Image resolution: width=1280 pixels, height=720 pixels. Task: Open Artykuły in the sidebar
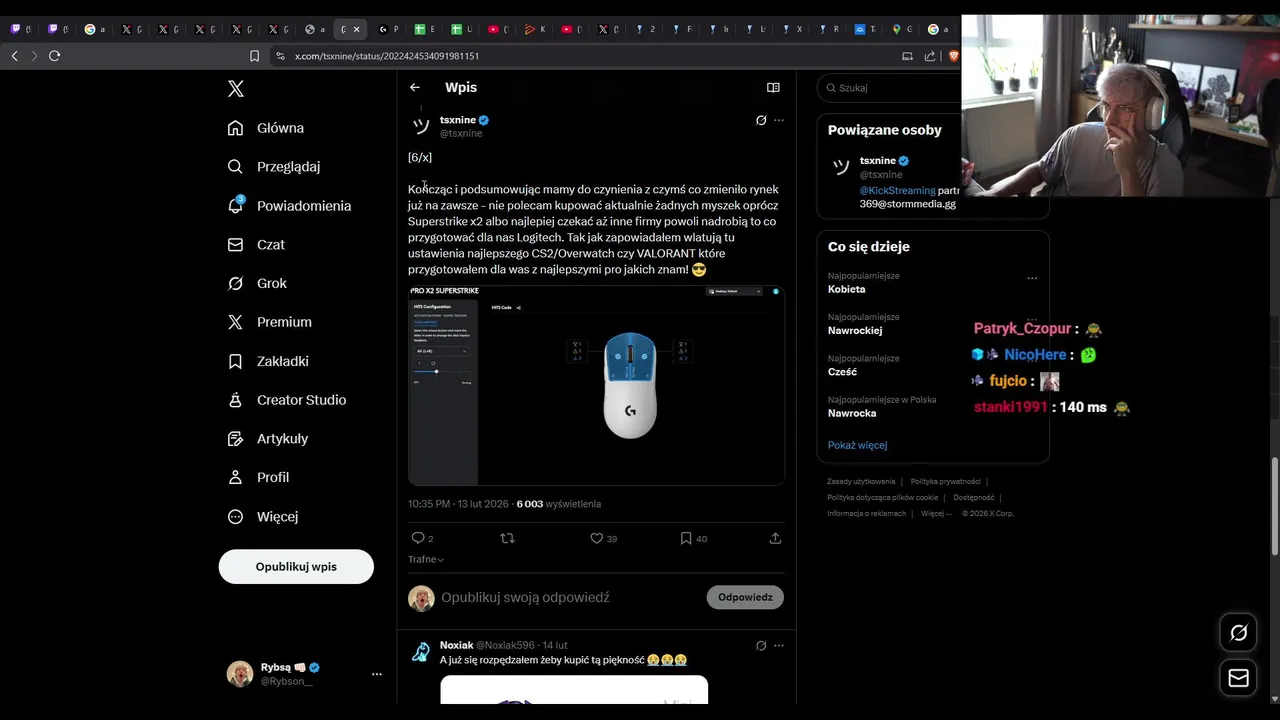(x=268, y=439)
